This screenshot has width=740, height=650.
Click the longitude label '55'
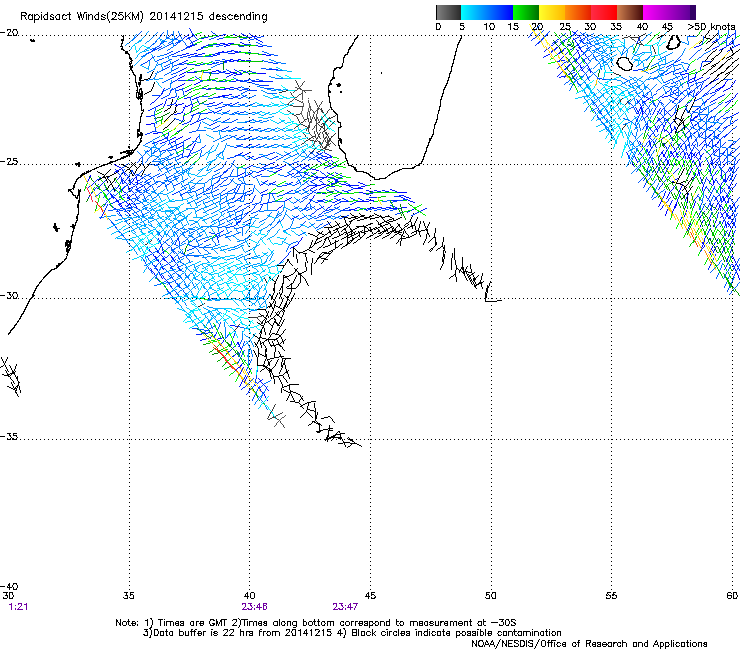(x=611, y=596)
